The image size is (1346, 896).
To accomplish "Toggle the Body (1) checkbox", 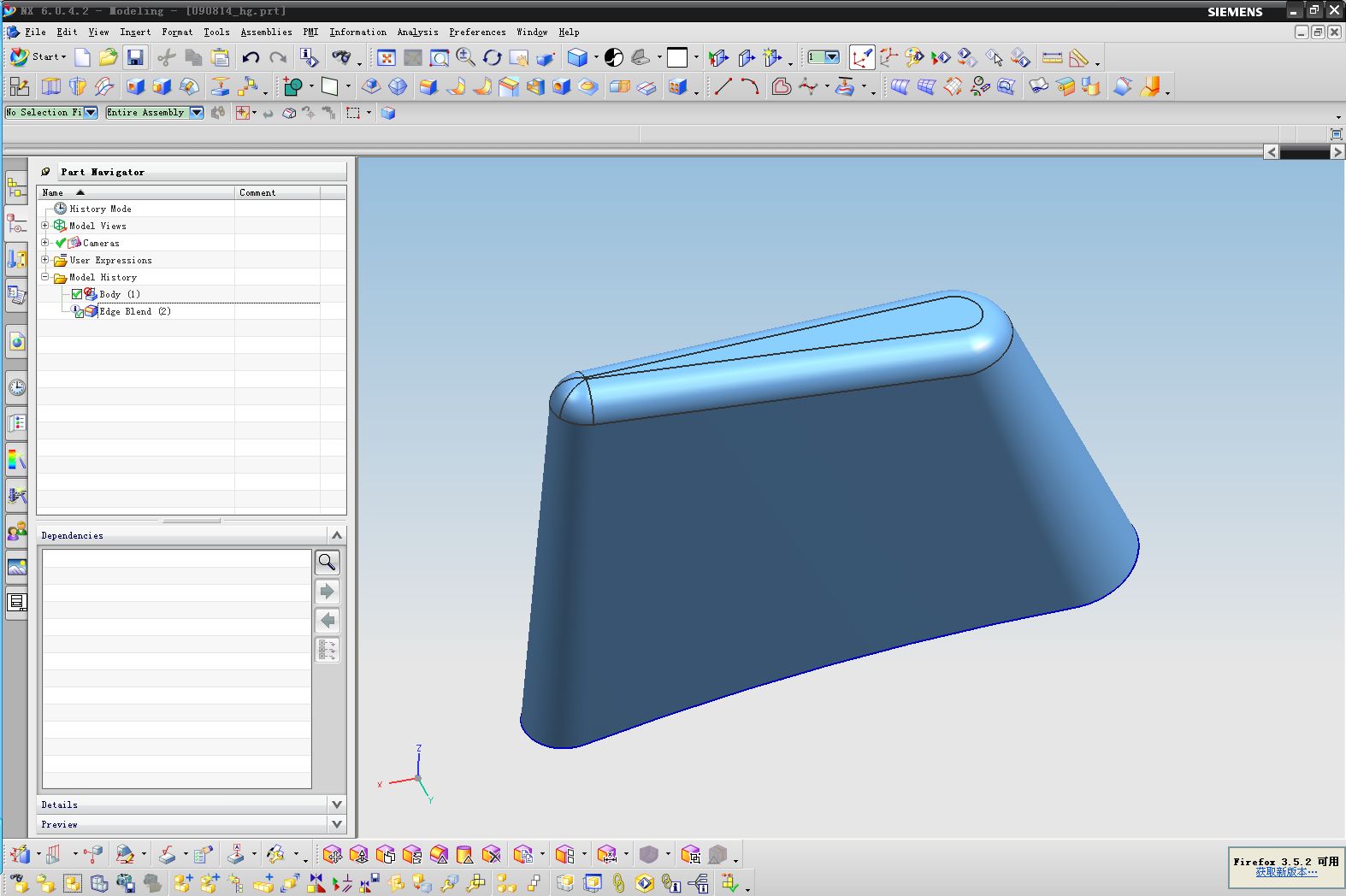I will [77, 294].
